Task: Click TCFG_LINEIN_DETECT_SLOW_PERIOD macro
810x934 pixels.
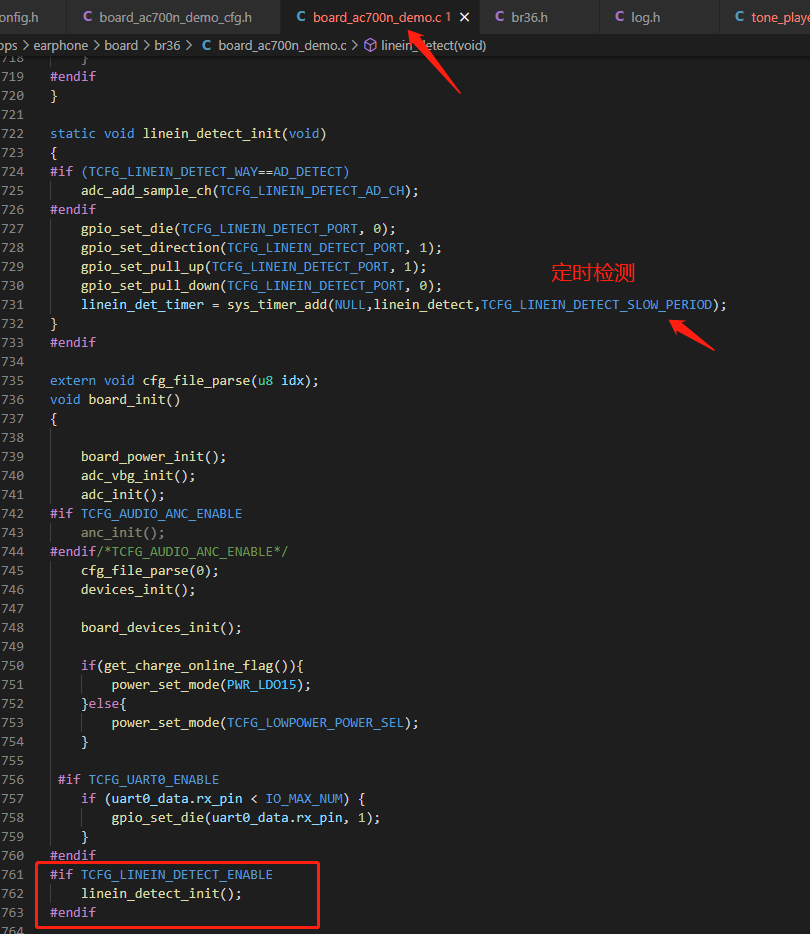Action: [597, 305]
